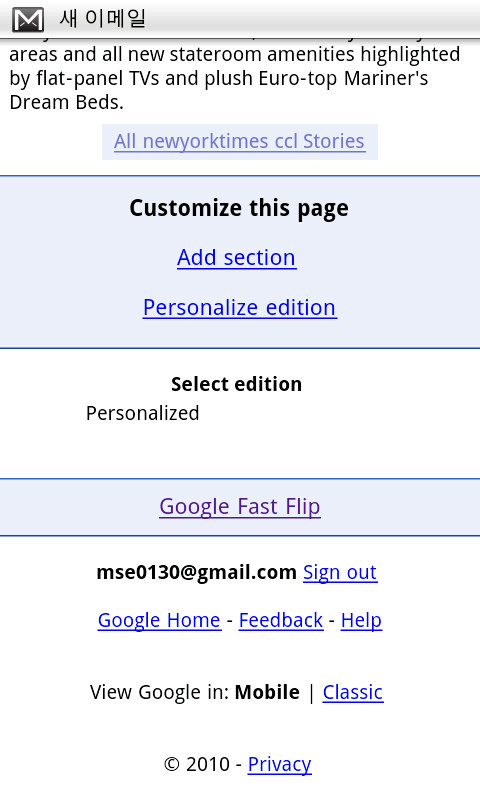Click the bold Mobile view label
The width and height of the screenshot is (480, 800).
pyautogui.click(x=267, y=692)
